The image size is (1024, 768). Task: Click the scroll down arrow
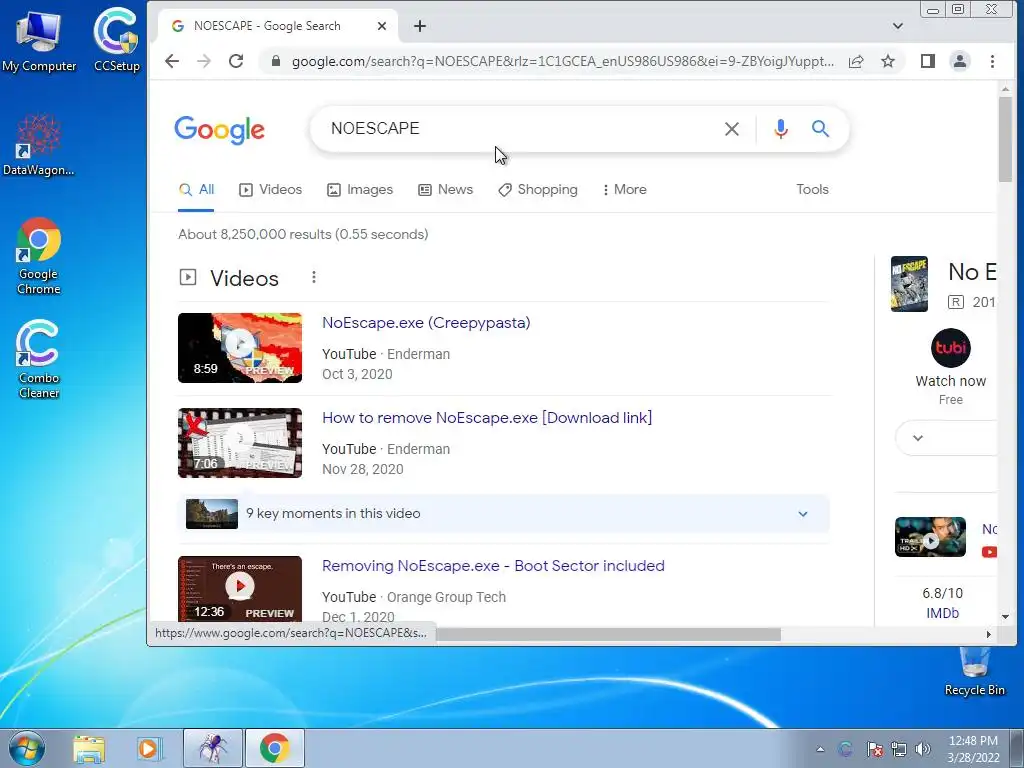coord(1005,616)
